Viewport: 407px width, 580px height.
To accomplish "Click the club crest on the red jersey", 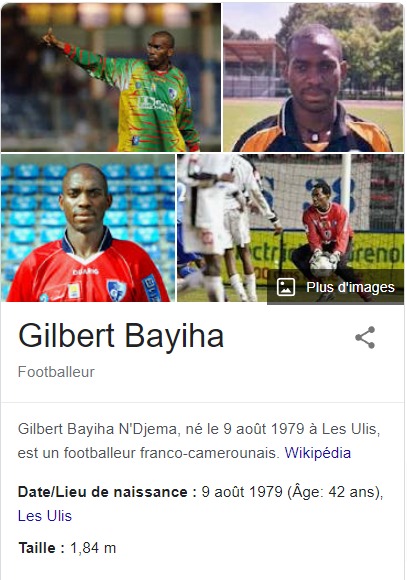I will (x=117, y=290).
